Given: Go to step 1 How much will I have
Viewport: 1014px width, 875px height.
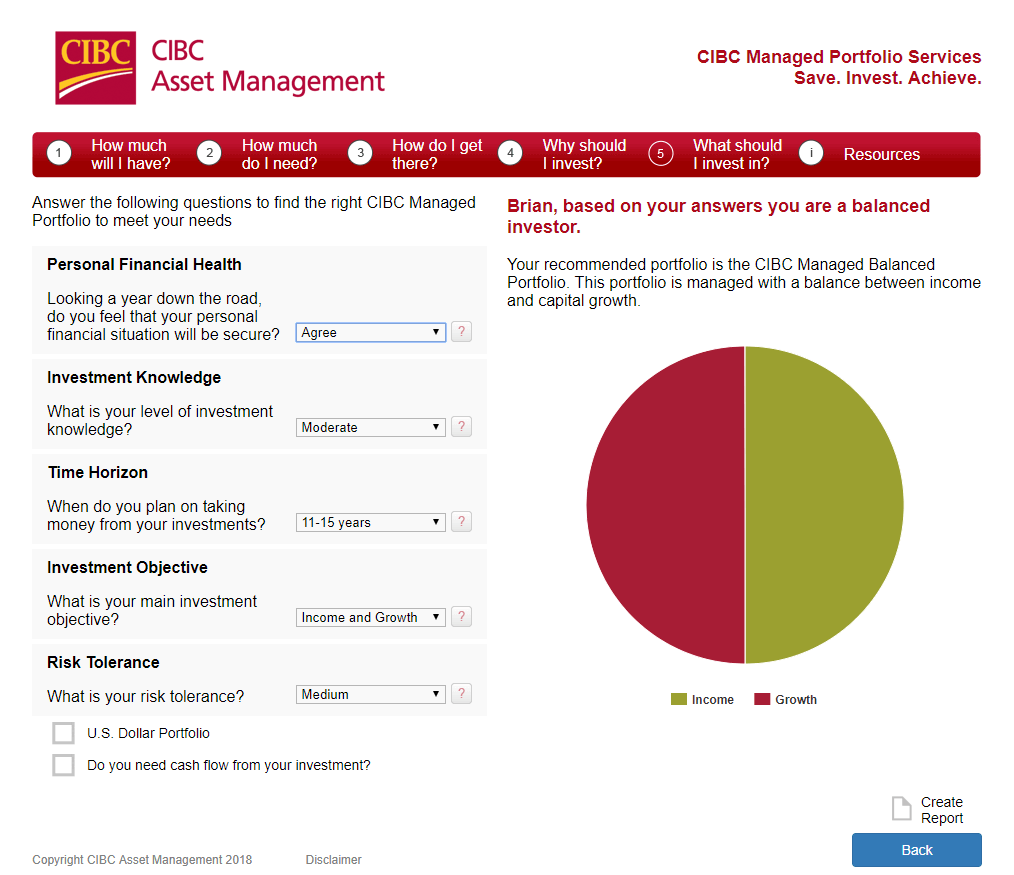Looking at the screenshot, I should (109, 154).
